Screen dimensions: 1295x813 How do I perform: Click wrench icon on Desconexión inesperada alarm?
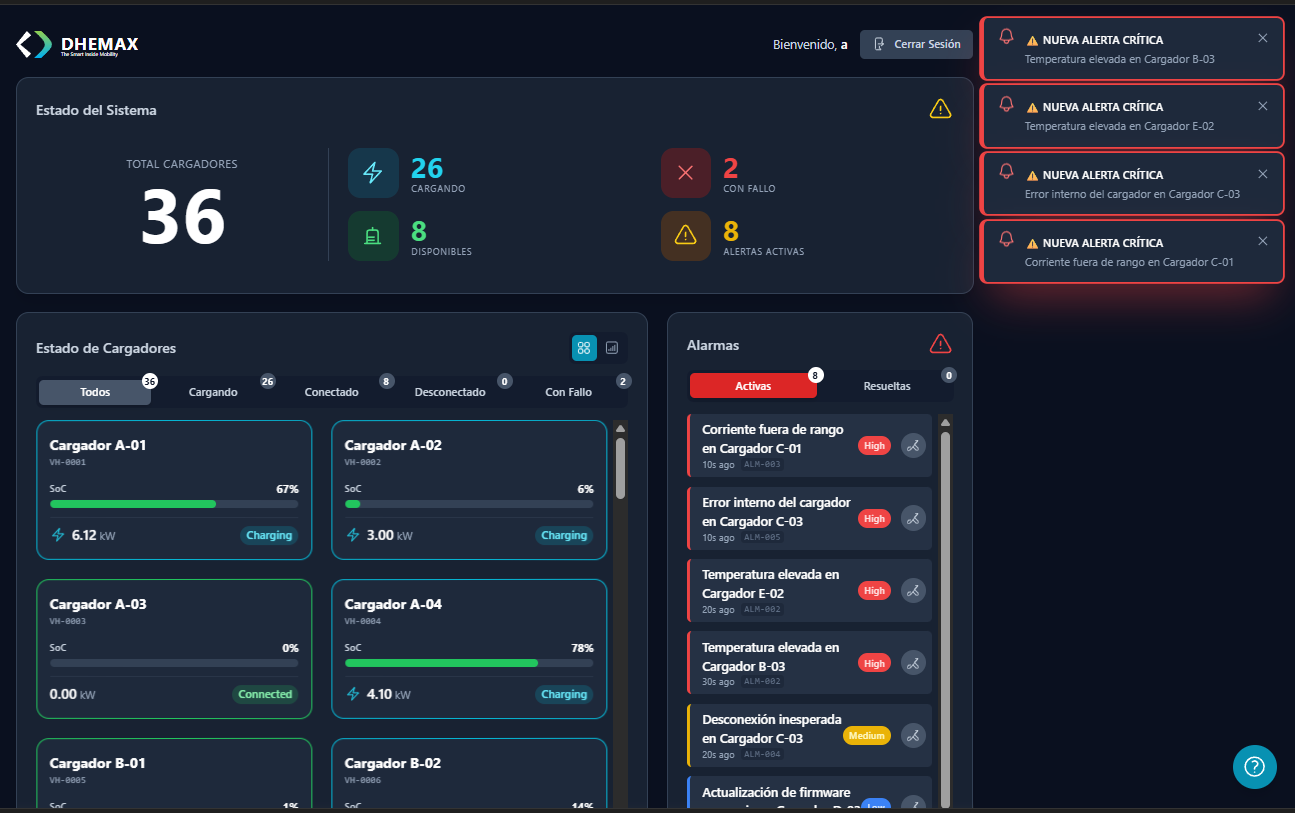coord(912,735)
